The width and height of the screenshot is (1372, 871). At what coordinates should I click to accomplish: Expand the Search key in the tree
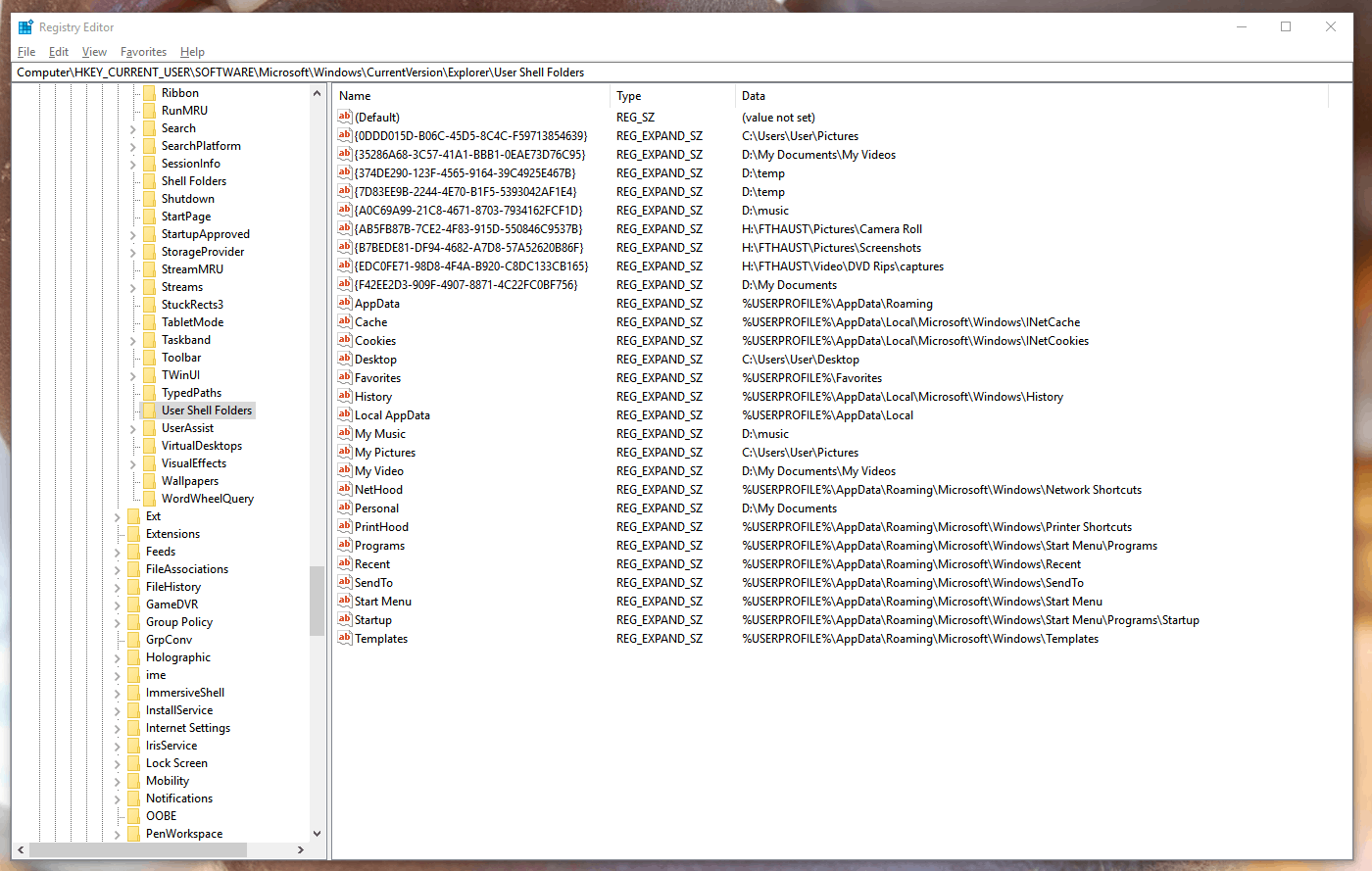coord(132,128)
